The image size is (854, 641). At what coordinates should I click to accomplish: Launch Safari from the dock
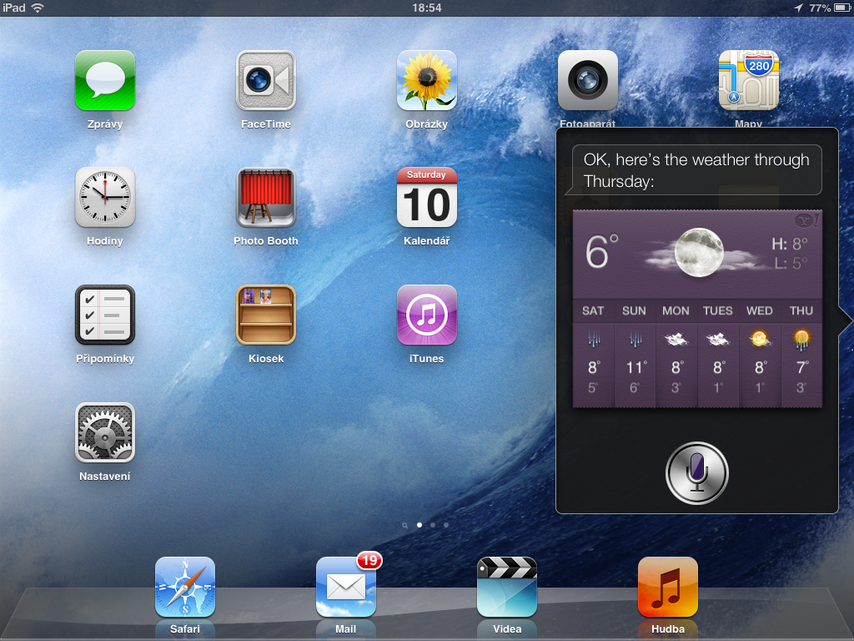coord(185,587)
